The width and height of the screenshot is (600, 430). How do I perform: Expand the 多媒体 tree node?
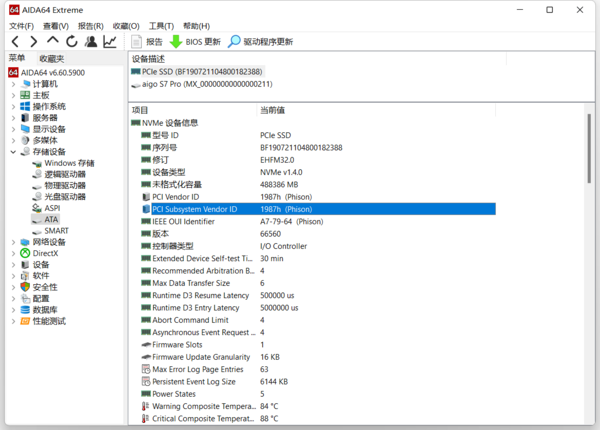point(13,140)
